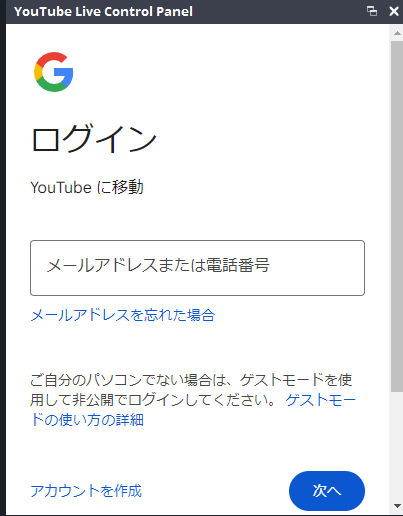Open the ゲストモードの使い方の詳細 link

[x=193, y=410]
